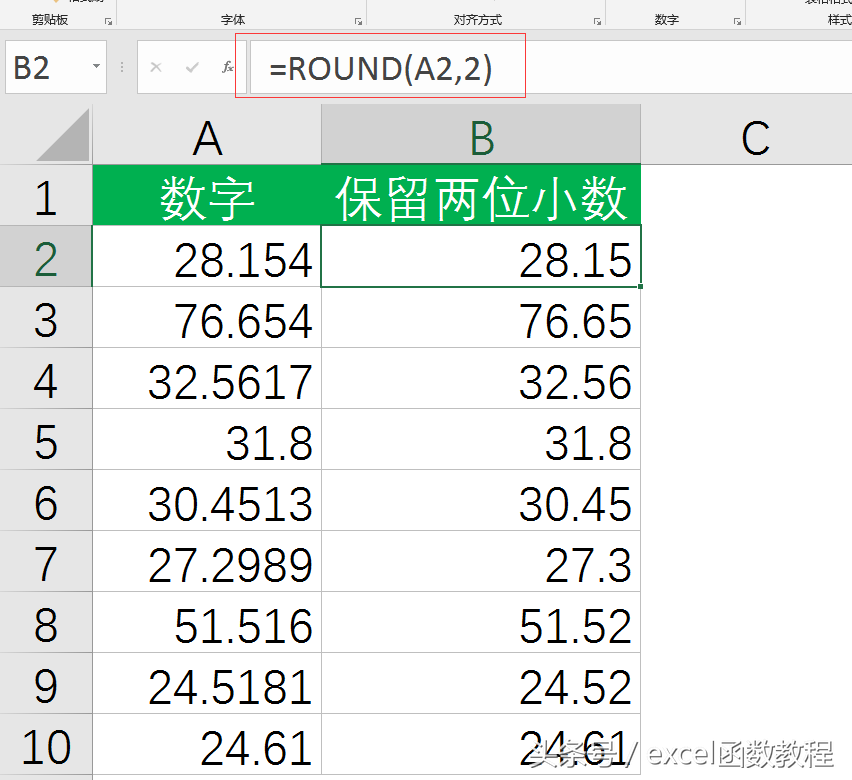The width and height of the screenshot is (852, 780).
Task: Click cell with 27.3
Action: click(481, 561)
